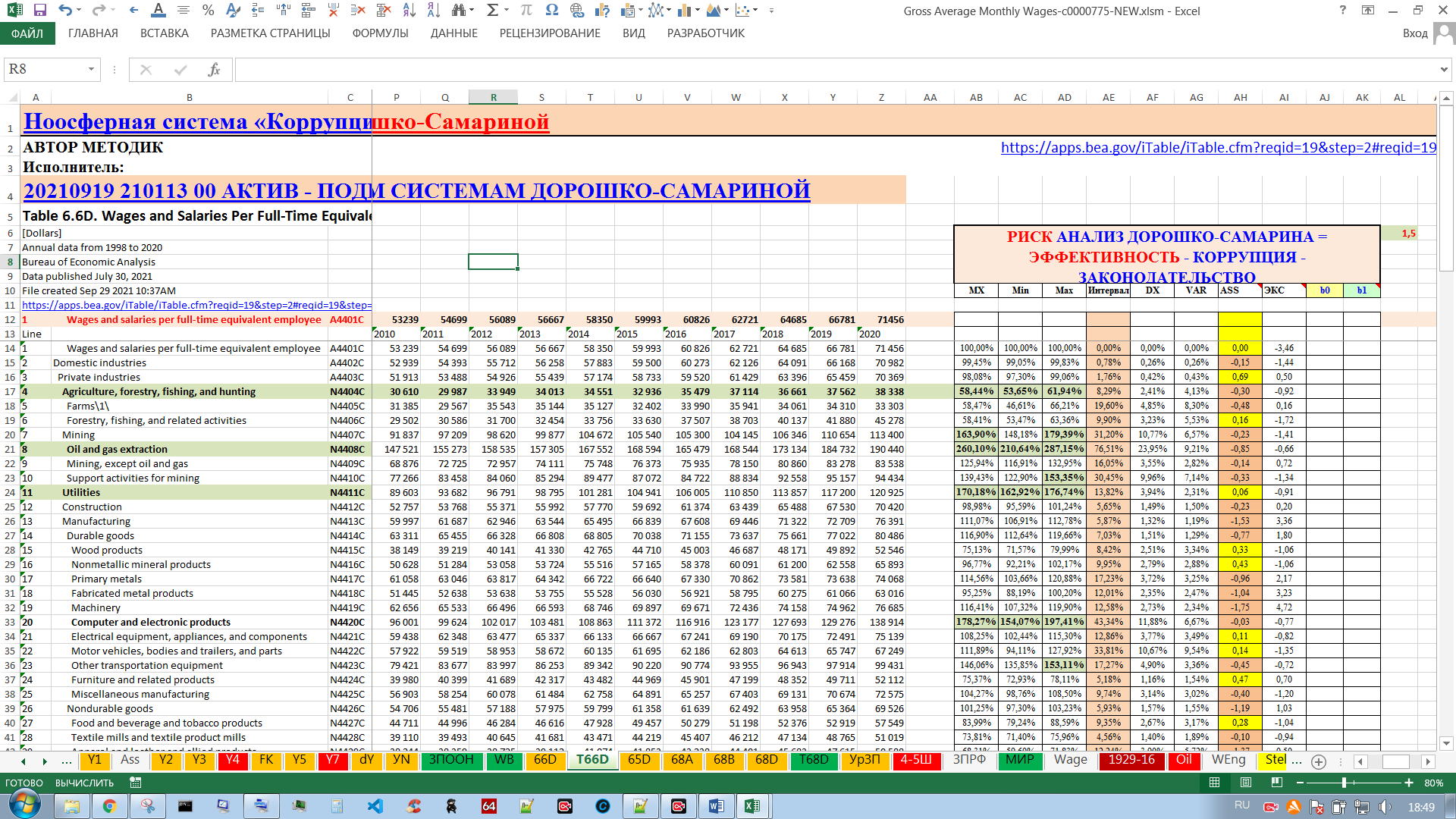Click the add new sheet button
This screenshot has width=1456, height=819.
1319,761
